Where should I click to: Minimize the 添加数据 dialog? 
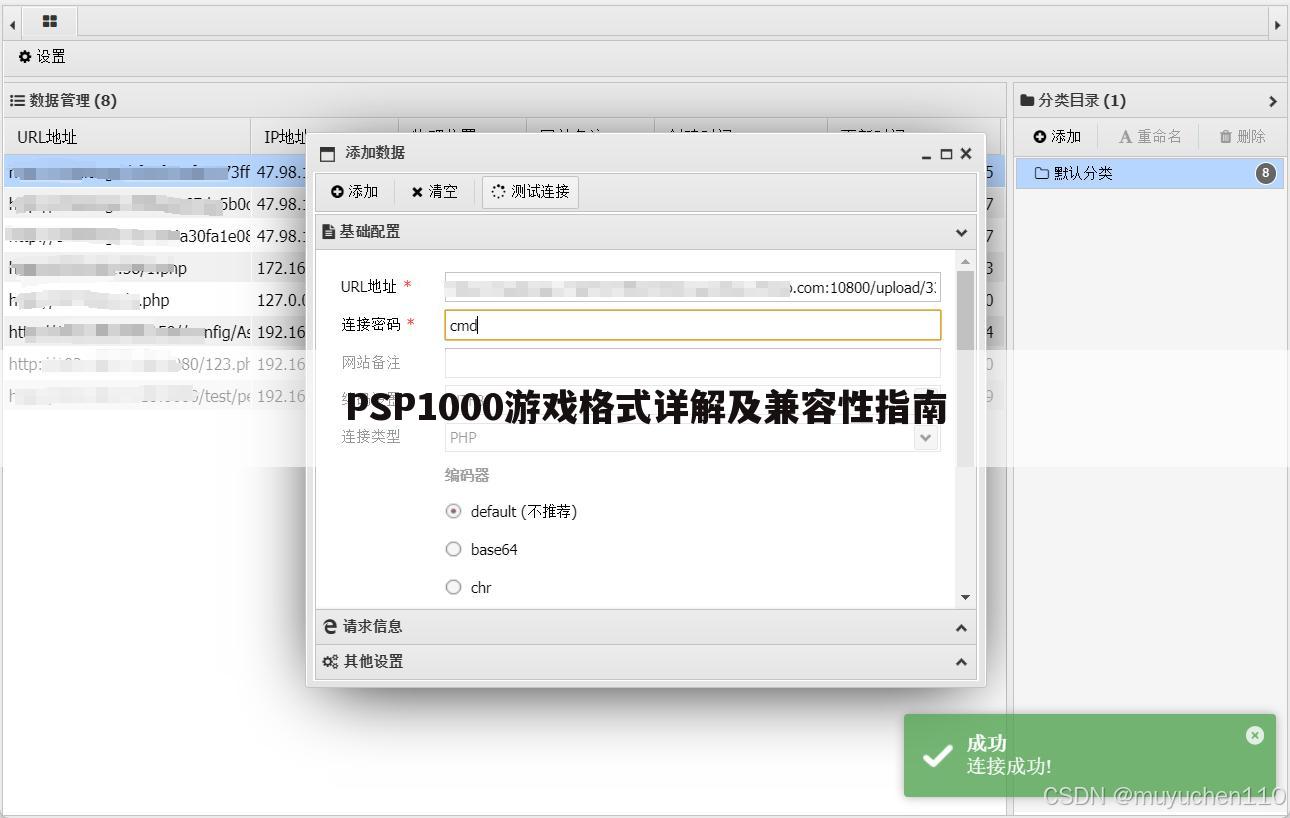(x=927, y=154)
